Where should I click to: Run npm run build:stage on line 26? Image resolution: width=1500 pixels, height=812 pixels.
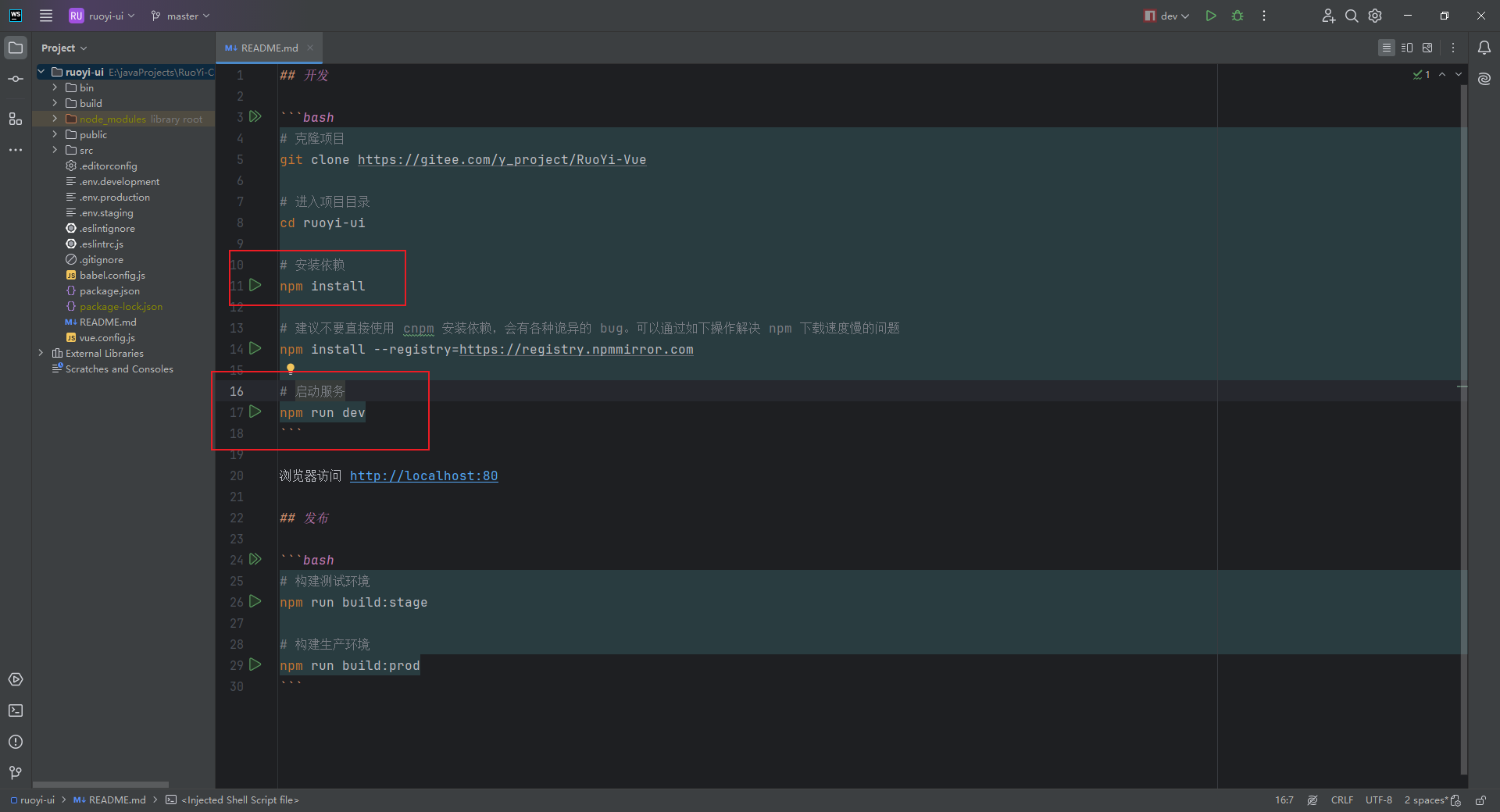pos(255,601)
